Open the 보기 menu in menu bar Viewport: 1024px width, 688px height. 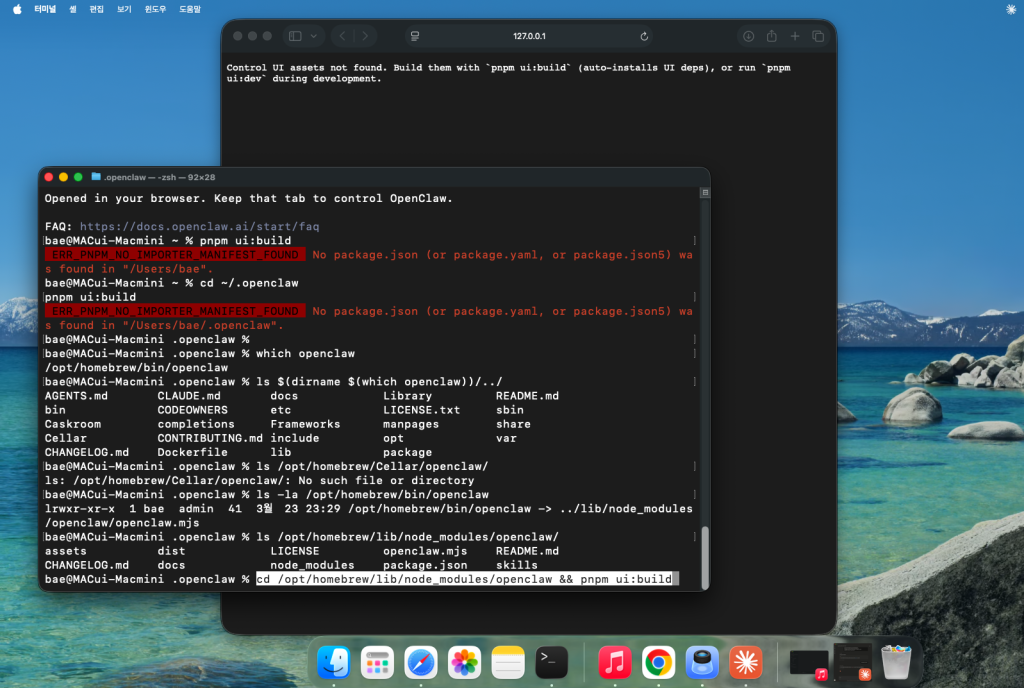[124, 8]
